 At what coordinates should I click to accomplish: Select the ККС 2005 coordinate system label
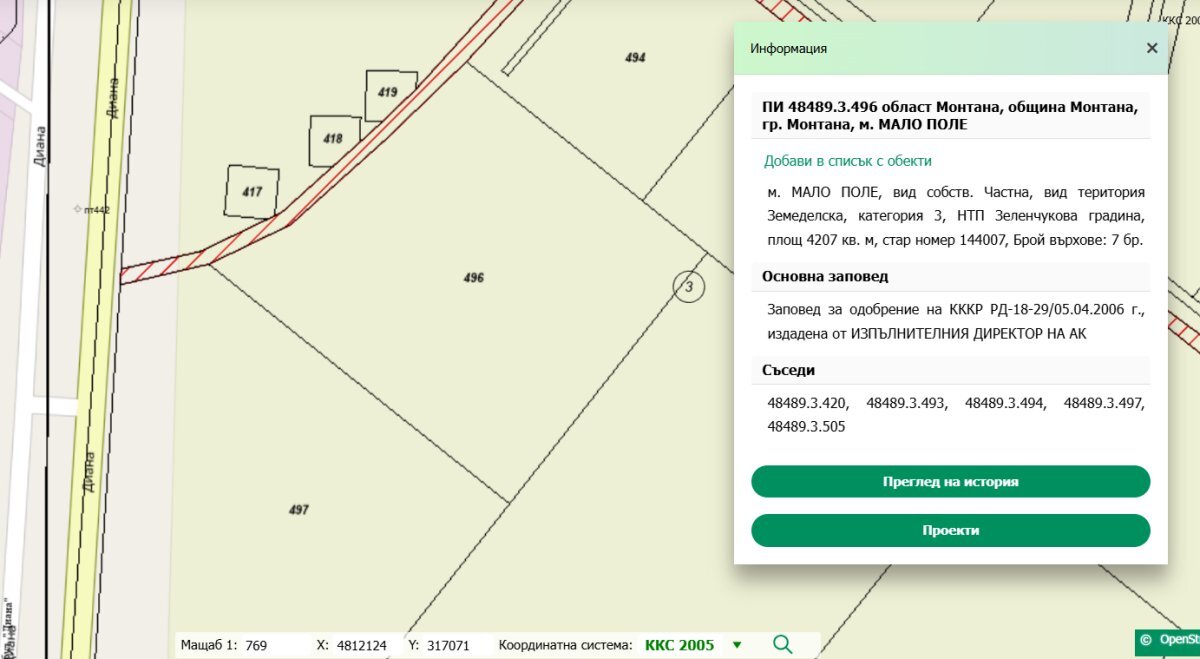pyautogui.click(x=680, y=645)
